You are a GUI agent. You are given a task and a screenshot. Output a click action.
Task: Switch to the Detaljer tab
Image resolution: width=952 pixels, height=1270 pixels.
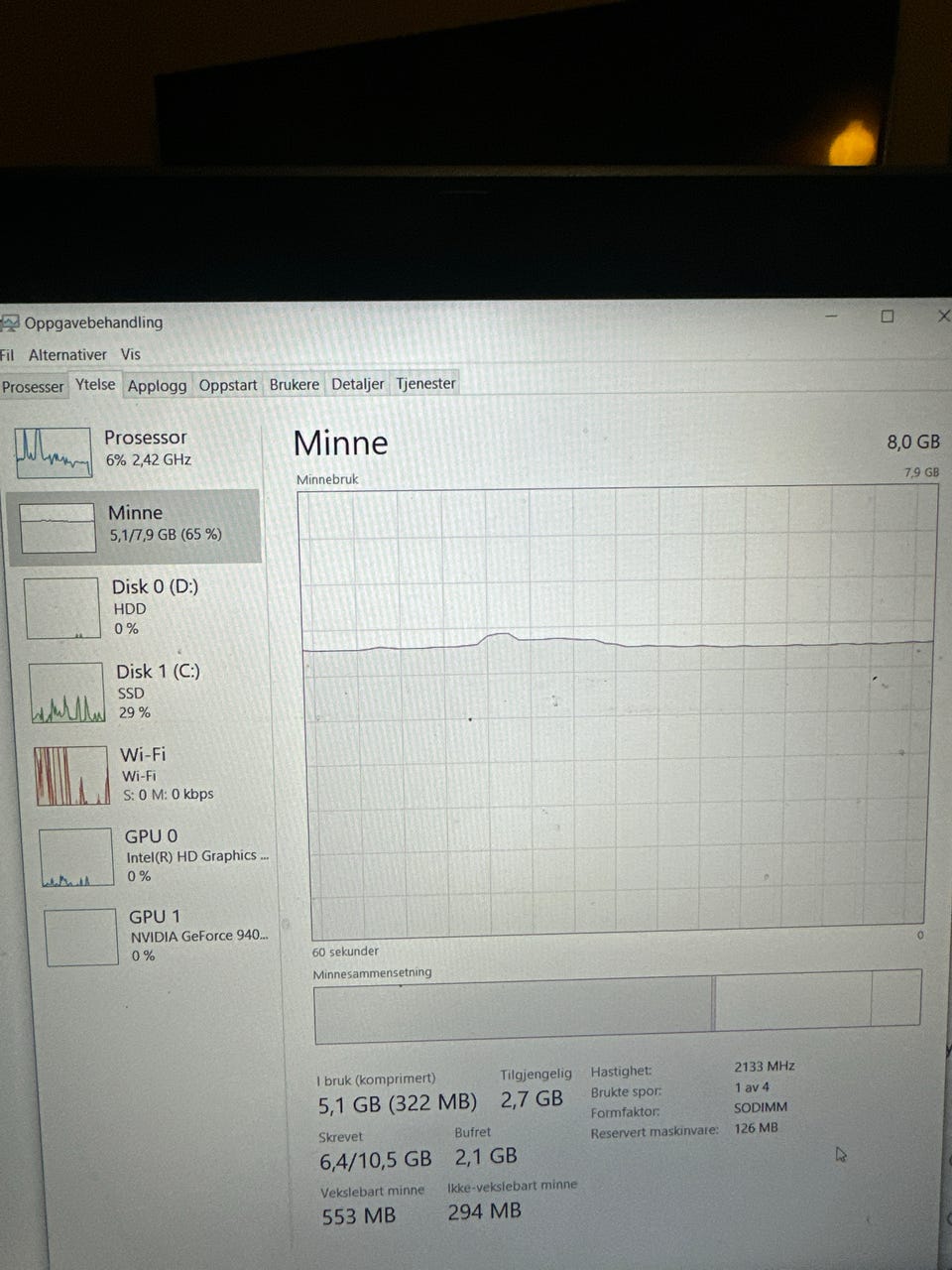(358, 384)
